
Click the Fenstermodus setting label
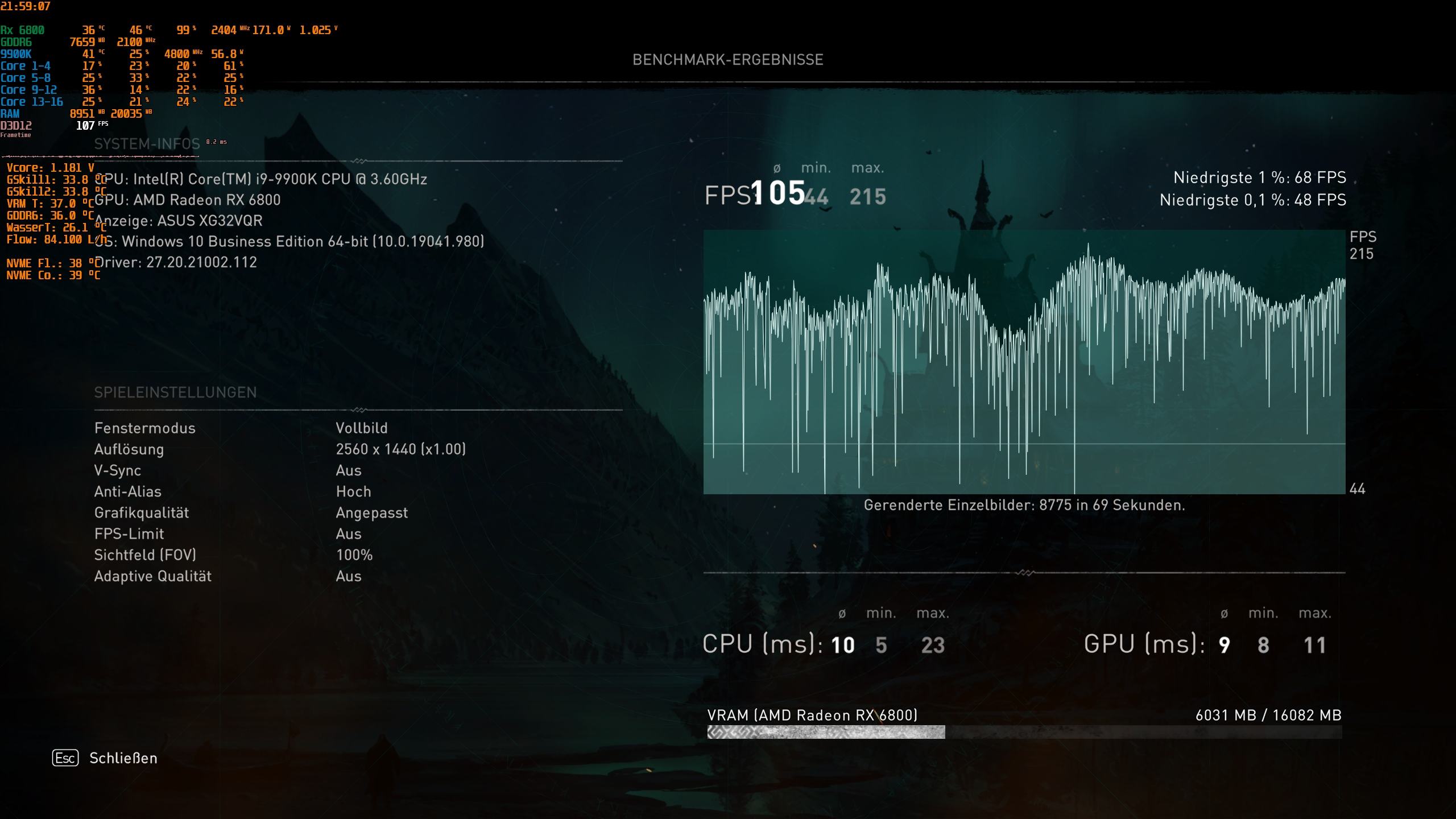point(145,428)
